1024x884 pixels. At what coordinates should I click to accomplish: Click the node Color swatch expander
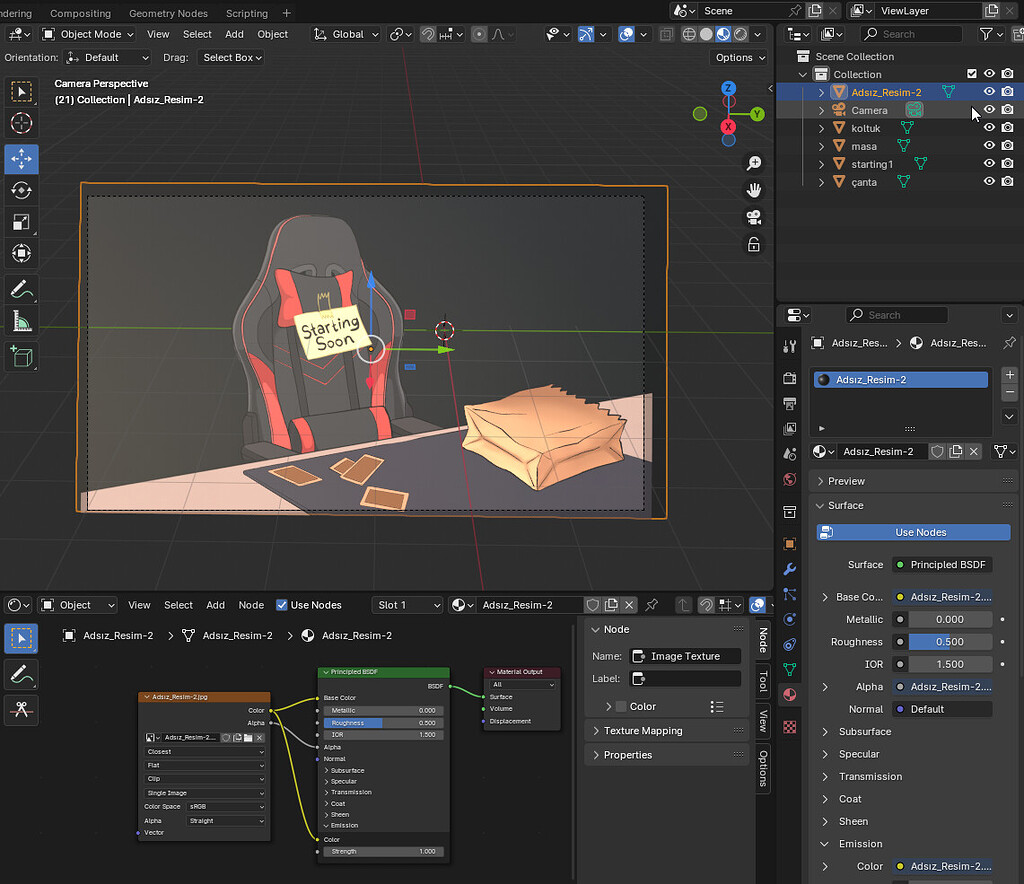tap(609, 706)
